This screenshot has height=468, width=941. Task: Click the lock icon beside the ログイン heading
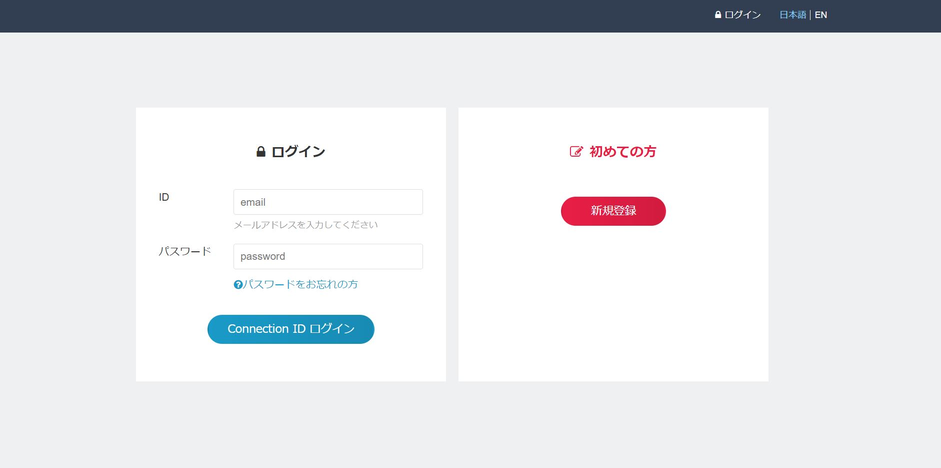(261, 152)
